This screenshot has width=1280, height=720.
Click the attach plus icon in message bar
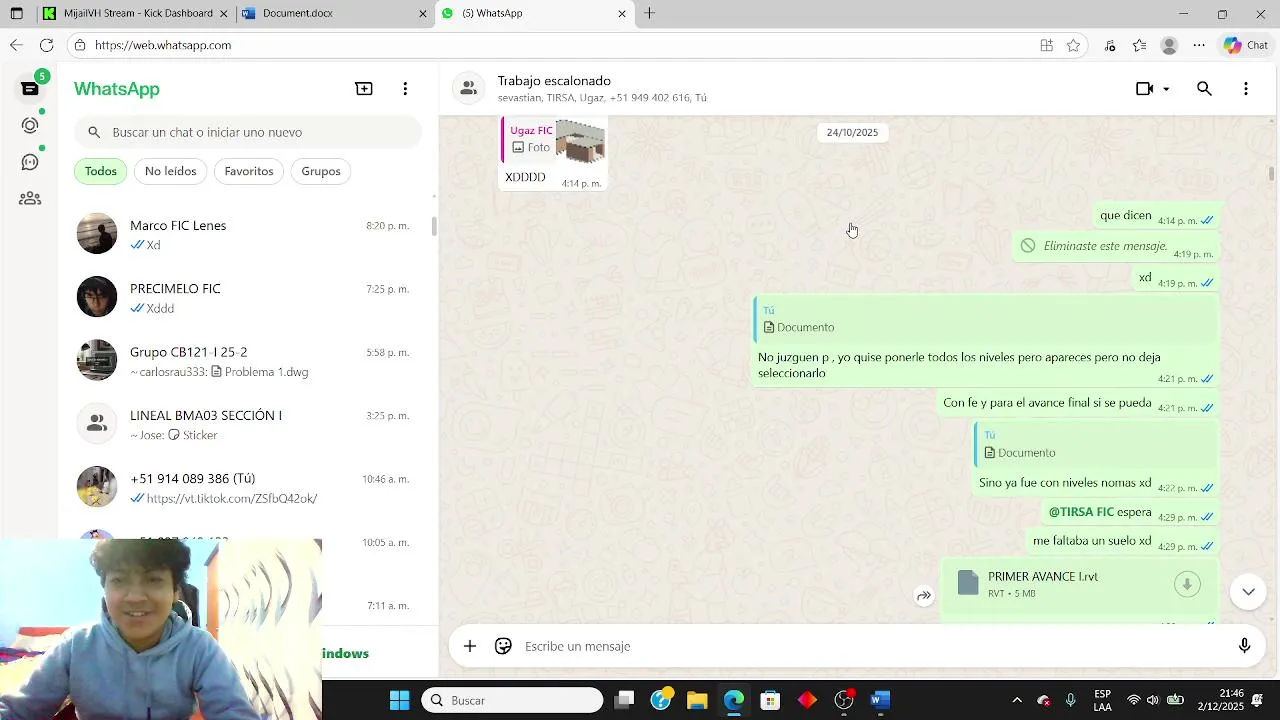(x=470, y=646)
